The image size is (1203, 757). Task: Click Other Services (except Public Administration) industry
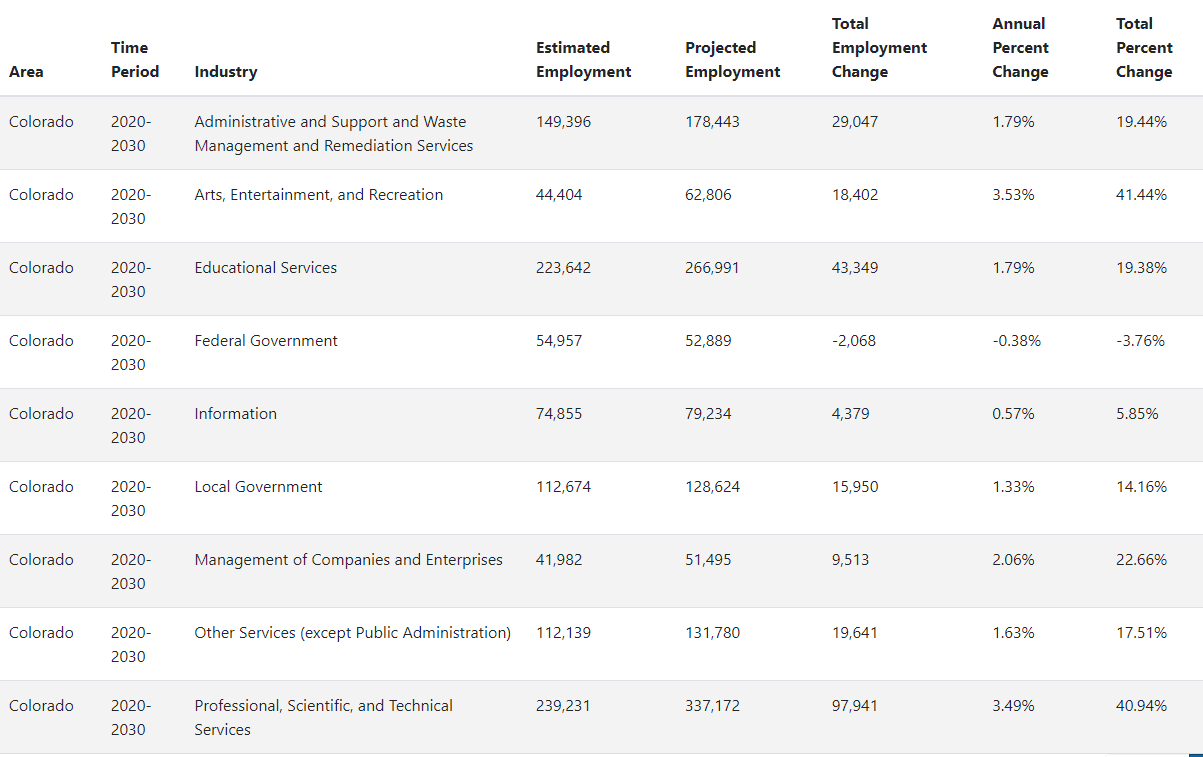pyautogui.click(x=353, y=633)
